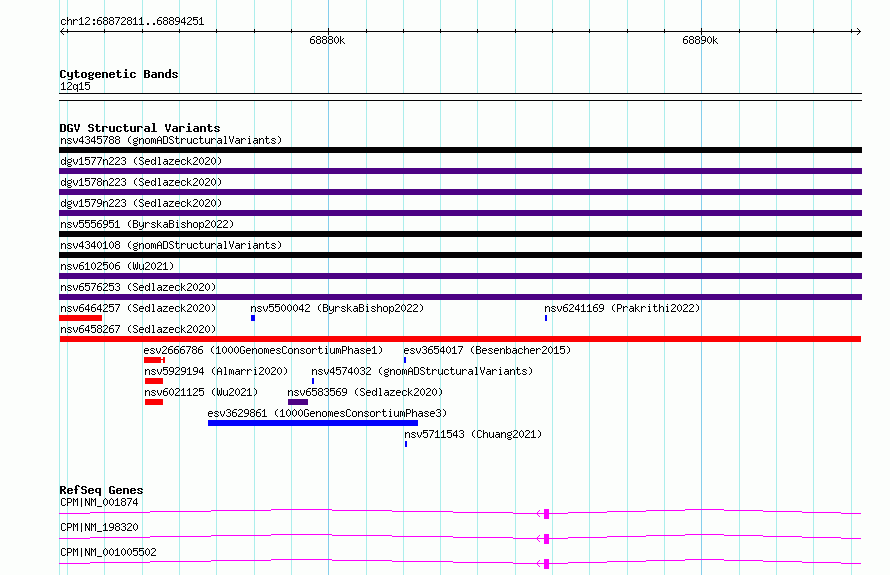The height and width of the screenshot is (575, 890).
Task: Click the ruler's right scroll arrow
Action: [858, 31]
